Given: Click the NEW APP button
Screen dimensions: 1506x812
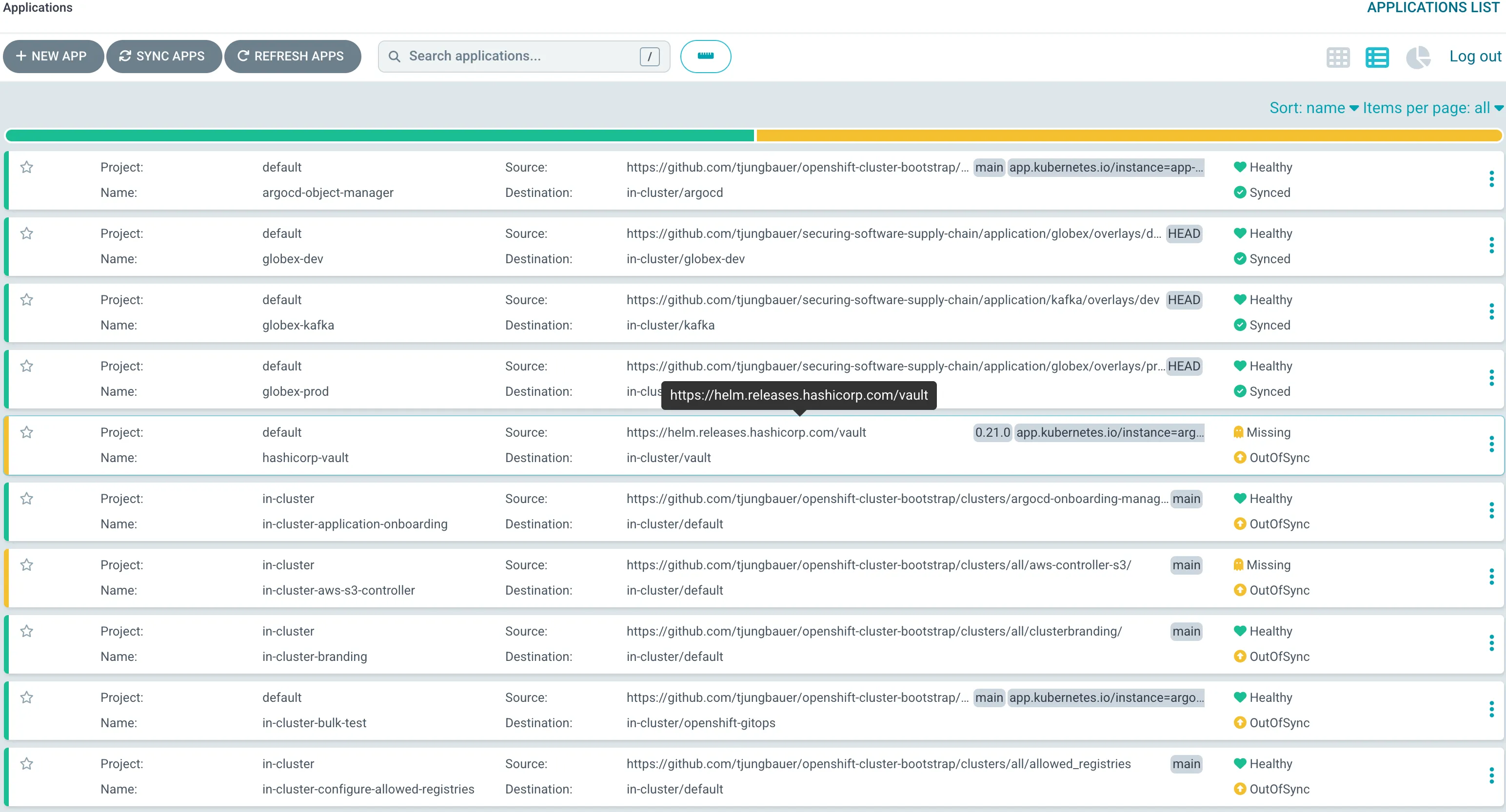Looking at the screenshot, I should coord(53,56).
